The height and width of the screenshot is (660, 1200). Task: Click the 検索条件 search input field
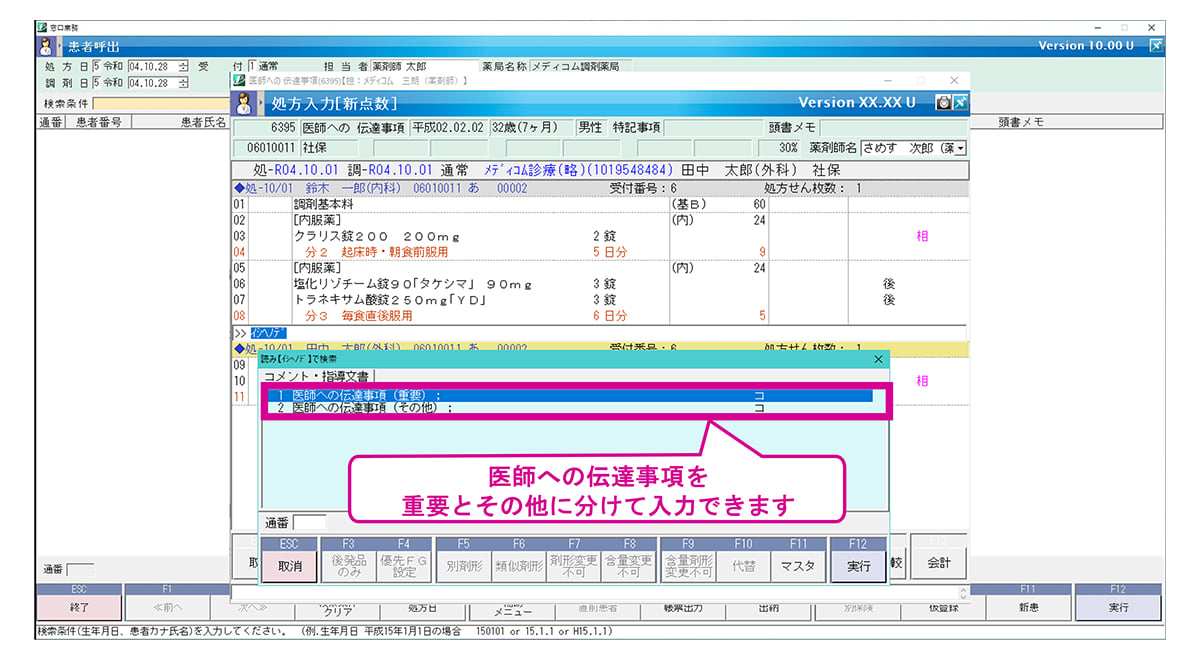pos(161,103)
